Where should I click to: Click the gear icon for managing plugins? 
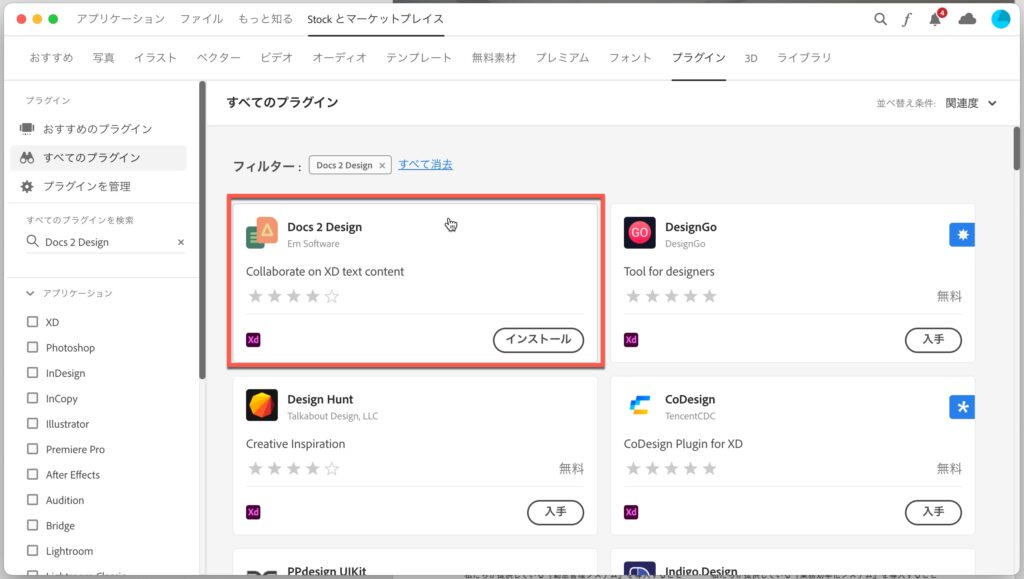coord(27,187)
